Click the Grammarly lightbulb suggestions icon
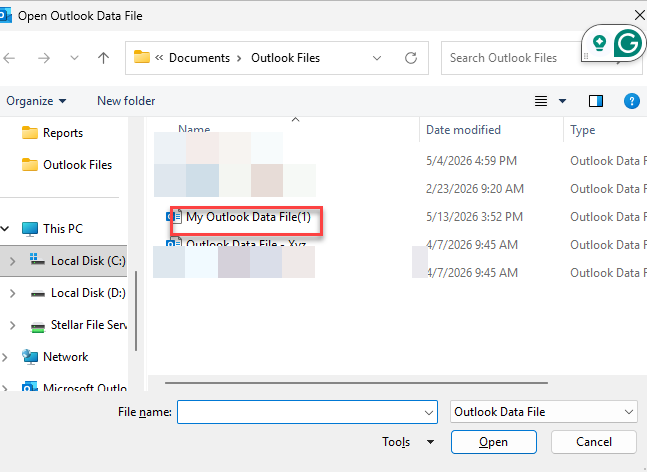This screenshot has width=647, height=472. tap(600, 42)
